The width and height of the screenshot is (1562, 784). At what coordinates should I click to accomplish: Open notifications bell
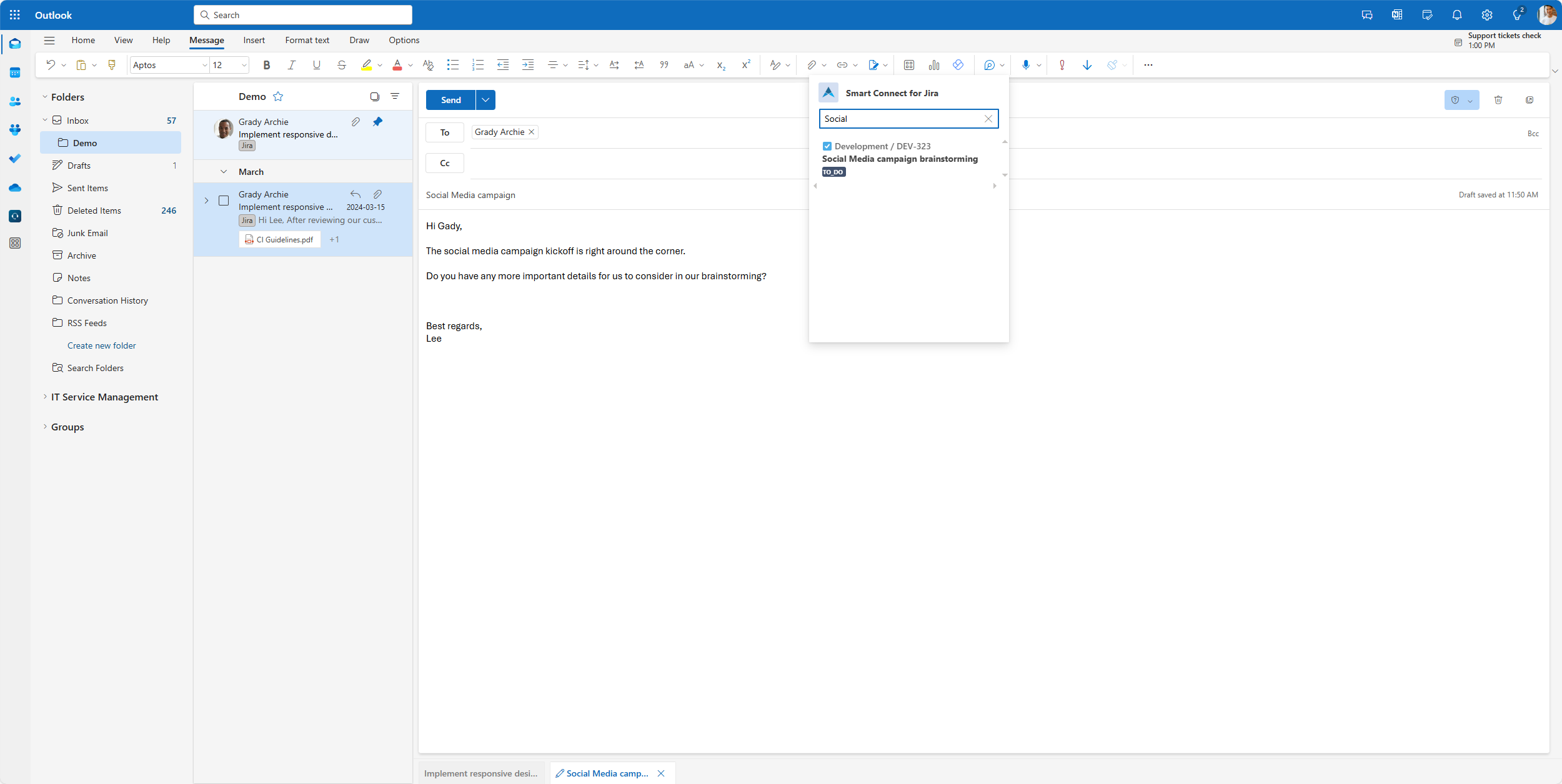pyautogui.click(x=1457, y=15)
